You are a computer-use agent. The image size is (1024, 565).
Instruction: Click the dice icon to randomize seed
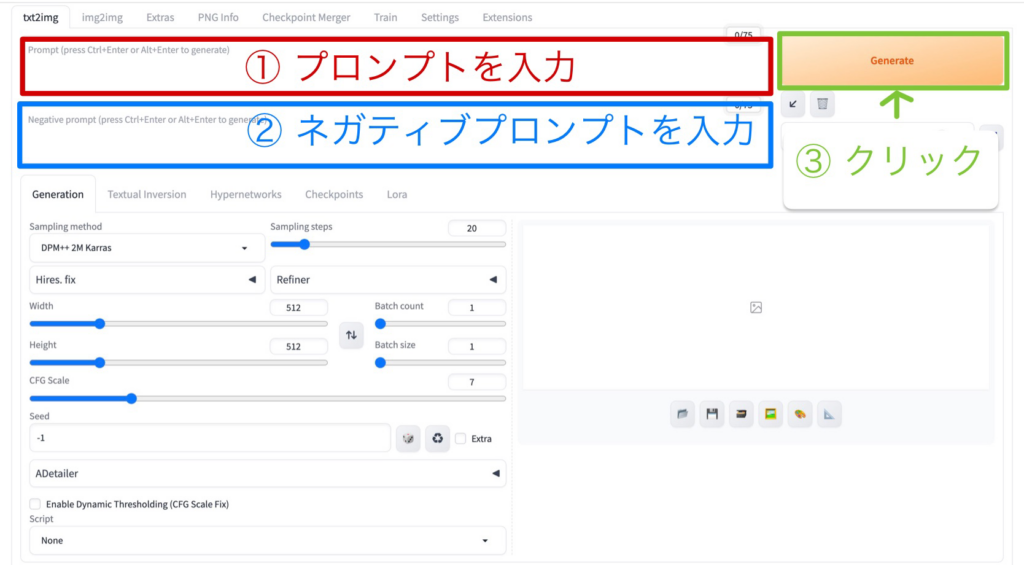408,438
